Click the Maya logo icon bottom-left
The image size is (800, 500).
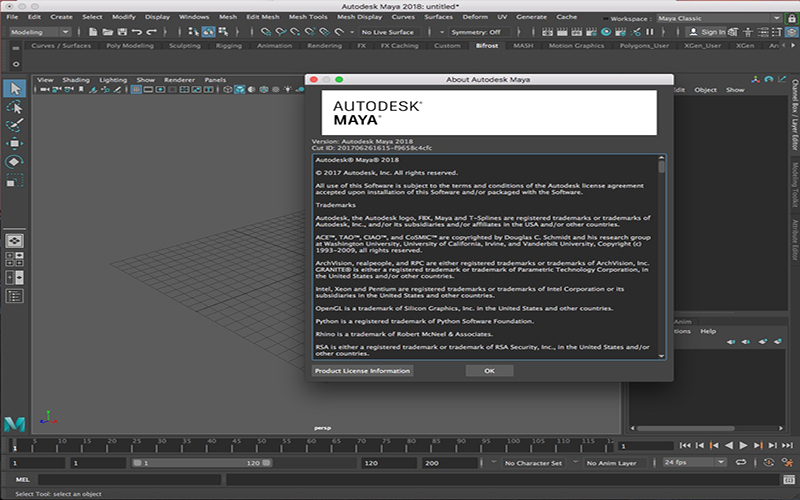point(14,424)
